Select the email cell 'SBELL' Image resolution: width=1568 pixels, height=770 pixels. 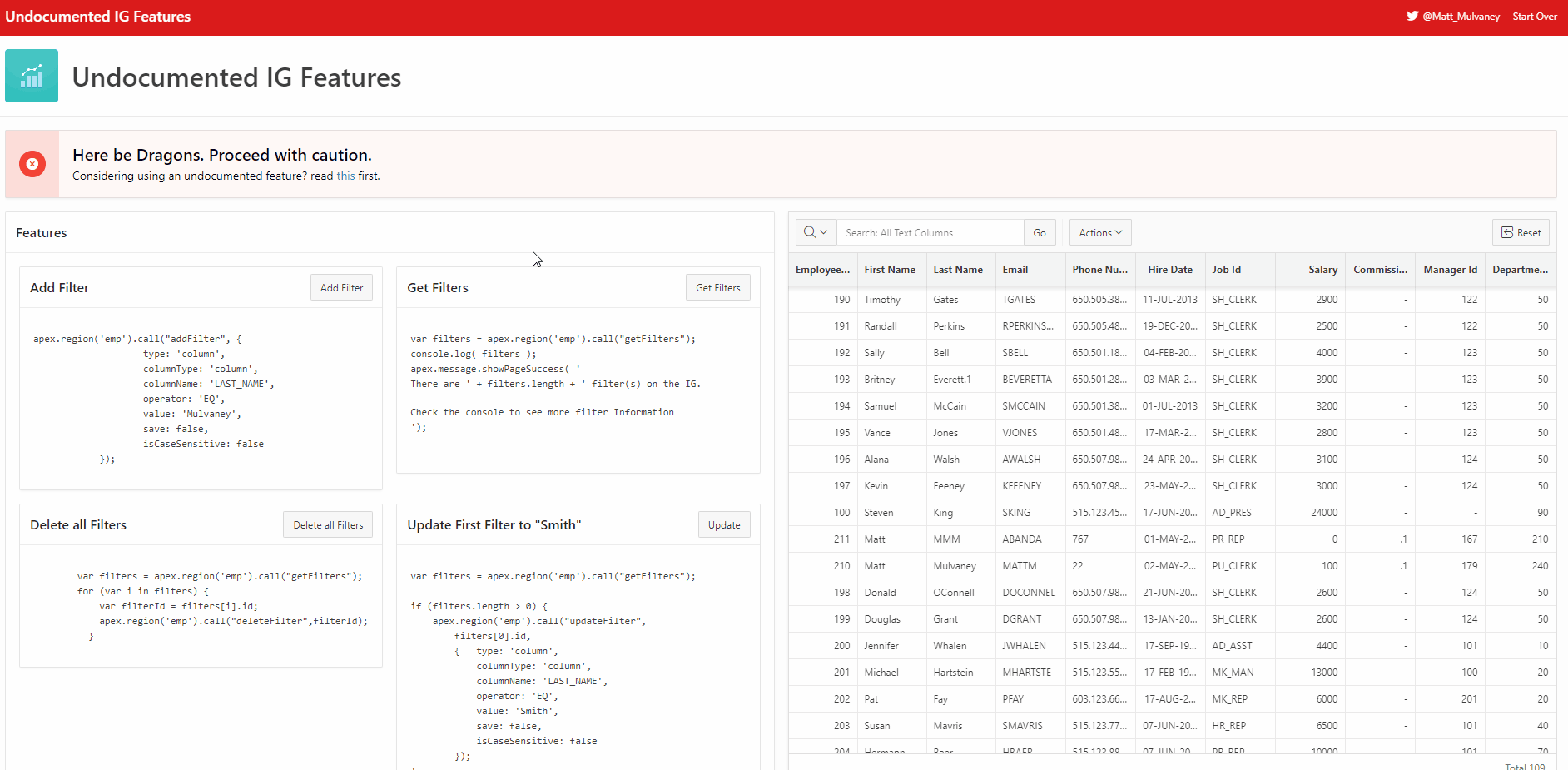(x=1030, y=353)
